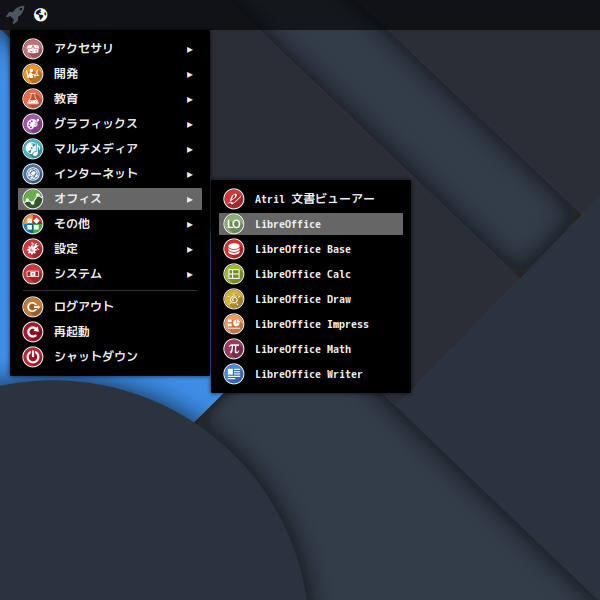This screenshot has height=600, width=600.
Task: Open the インターネット menu entry
Action: (110, 174)
